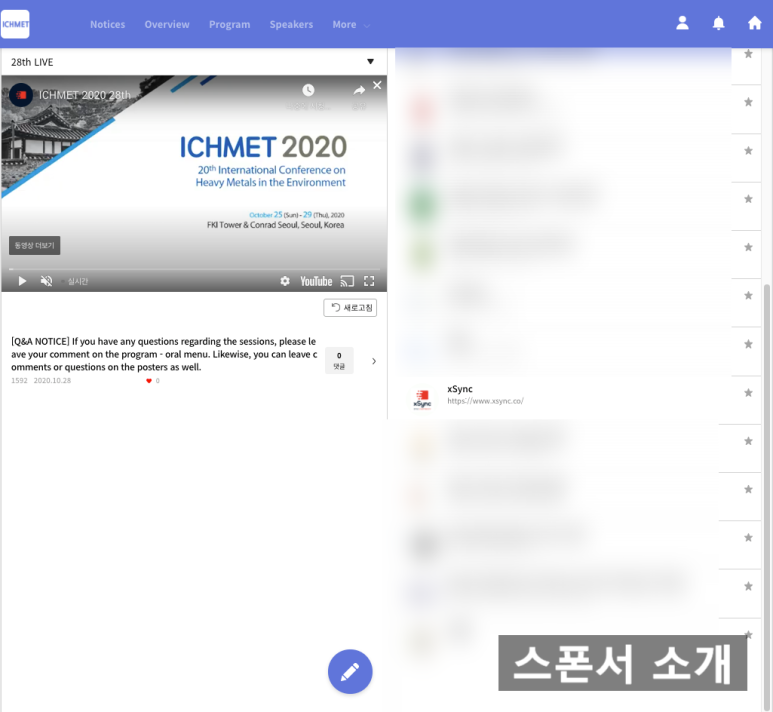Click the refresh button below video

coord(350,308)
